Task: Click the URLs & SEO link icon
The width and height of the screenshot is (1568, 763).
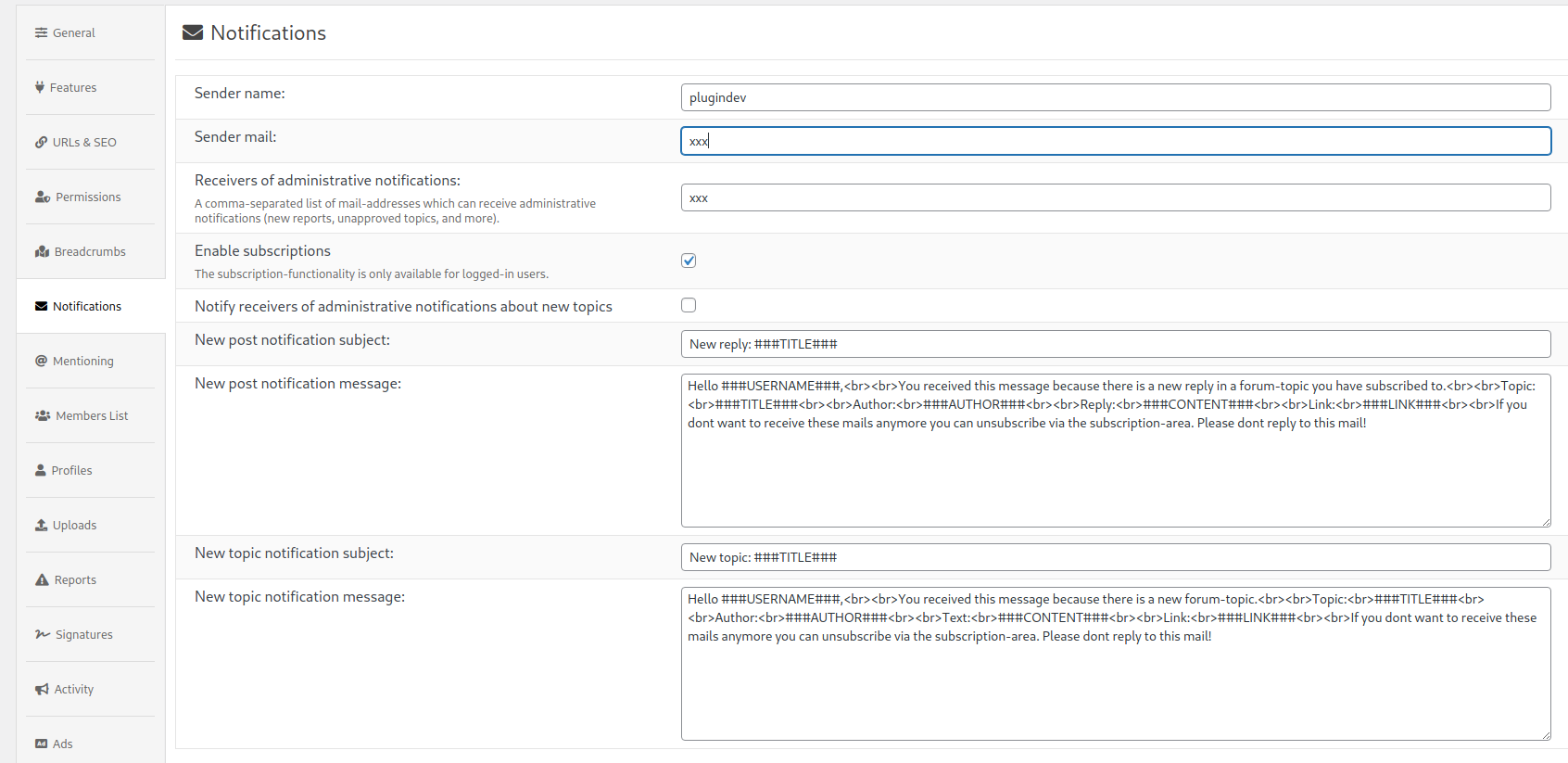Action: [x=41, y=142]
